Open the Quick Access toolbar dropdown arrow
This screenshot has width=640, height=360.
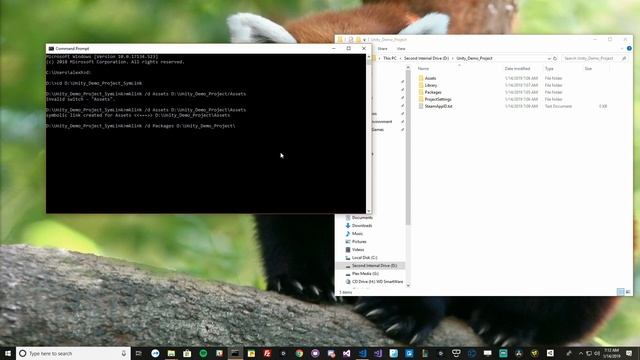(364, 40)
